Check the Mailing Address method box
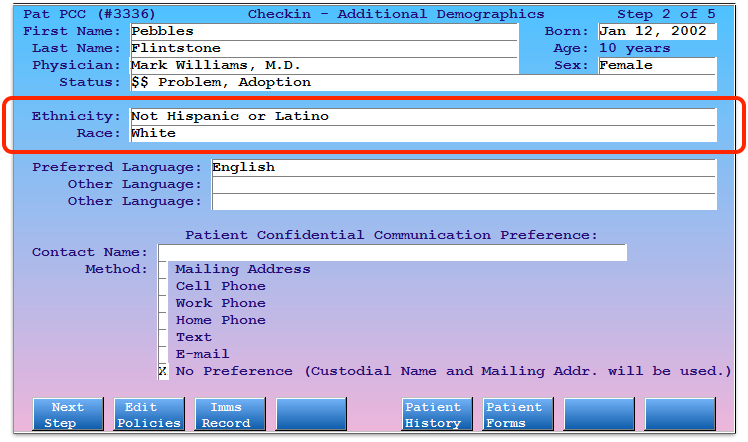The height and width of the screenshot is (442, 748). 163,269
